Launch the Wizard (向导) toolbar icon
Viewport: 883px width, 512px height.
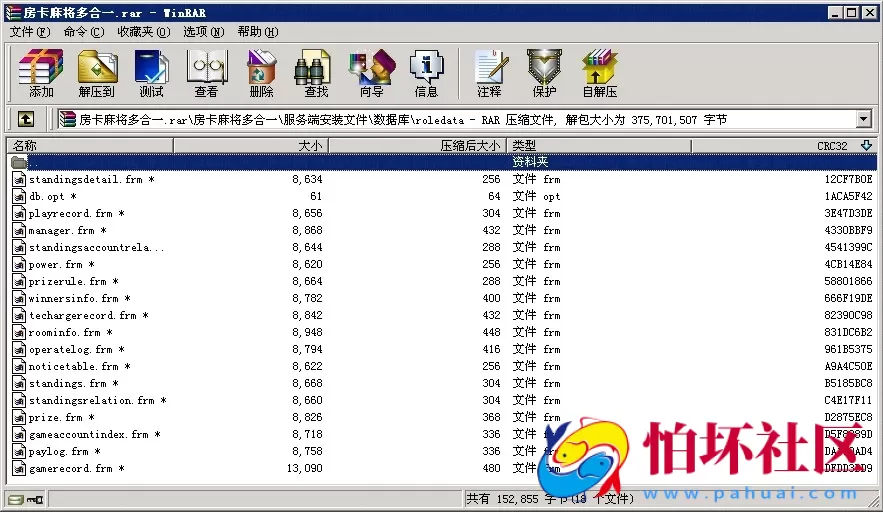[x=372, y=73]
